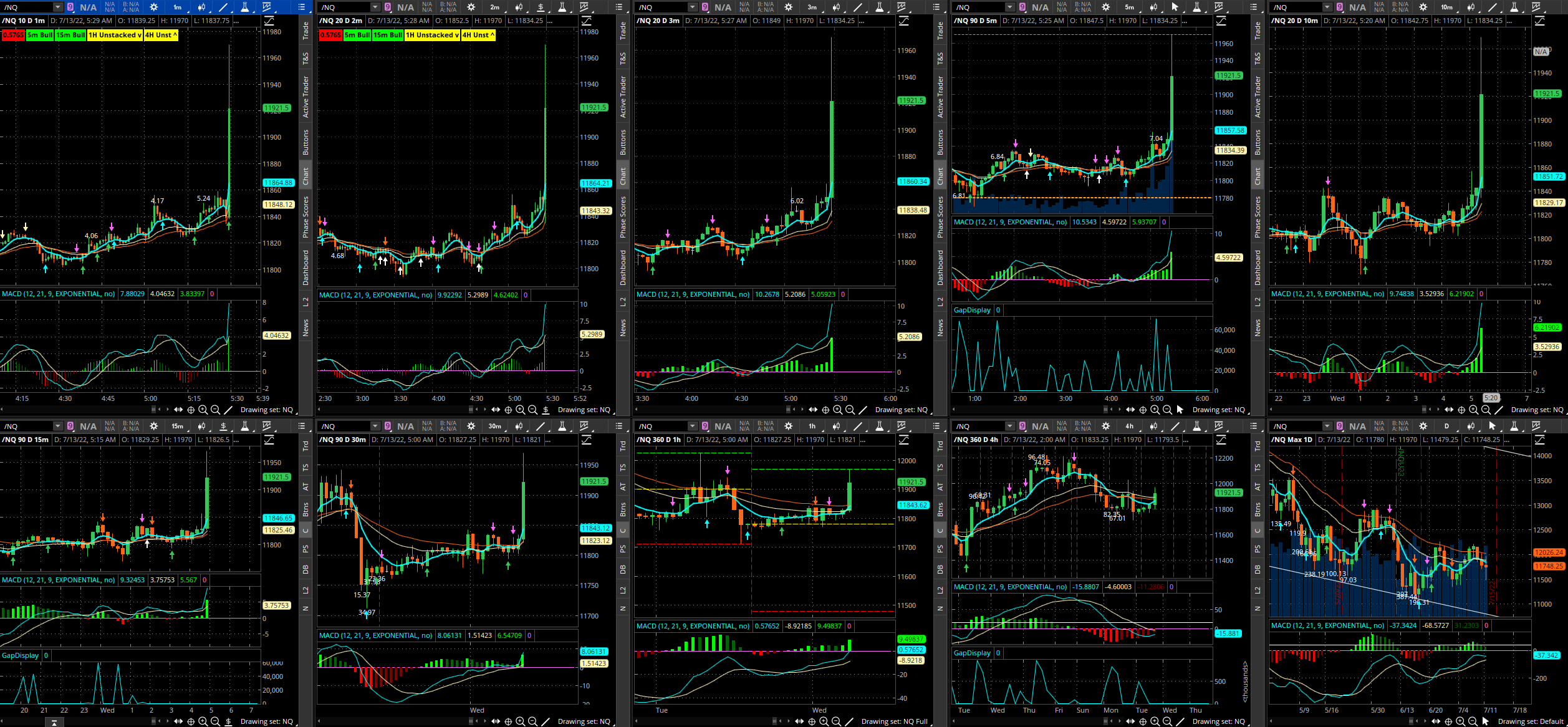The image size is (1568, 727).
Task: Toggle Active Trader panel on the 2m chart
Action: click(623, 97)
